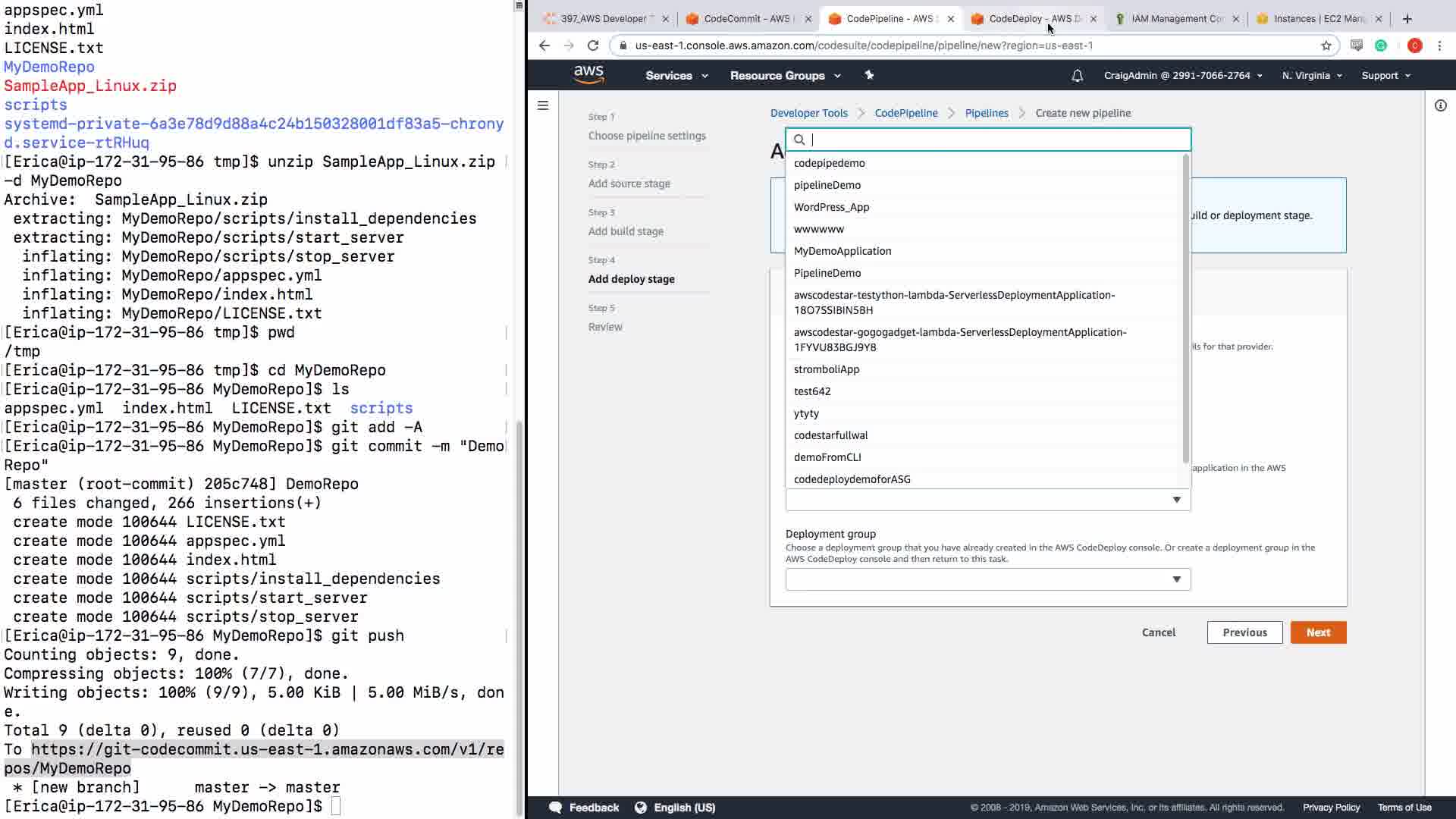Choose WordPress_App in the dropdown list

831,207
